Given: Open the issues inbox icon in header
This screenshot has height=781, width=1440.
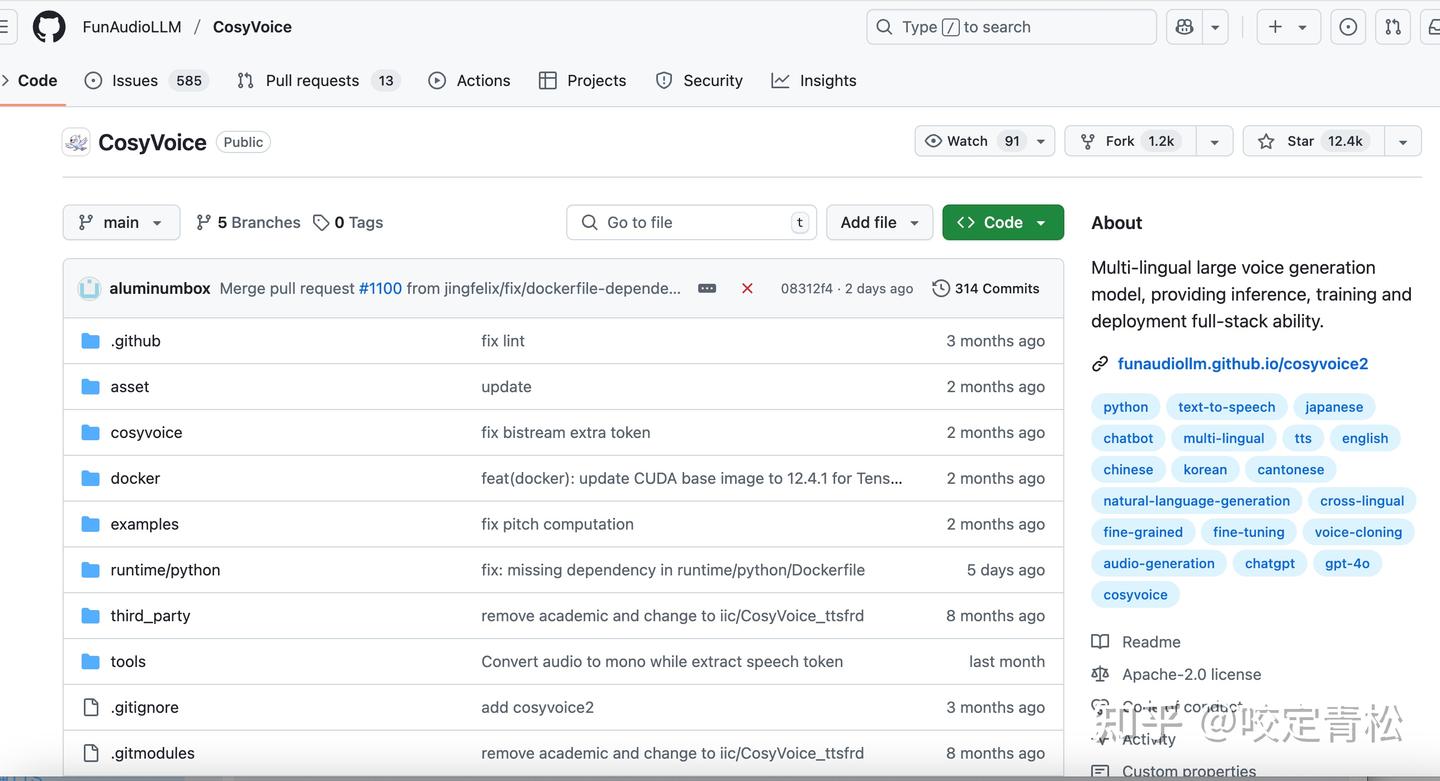Looking at the screenshot, I should (x=1348, y=27).
